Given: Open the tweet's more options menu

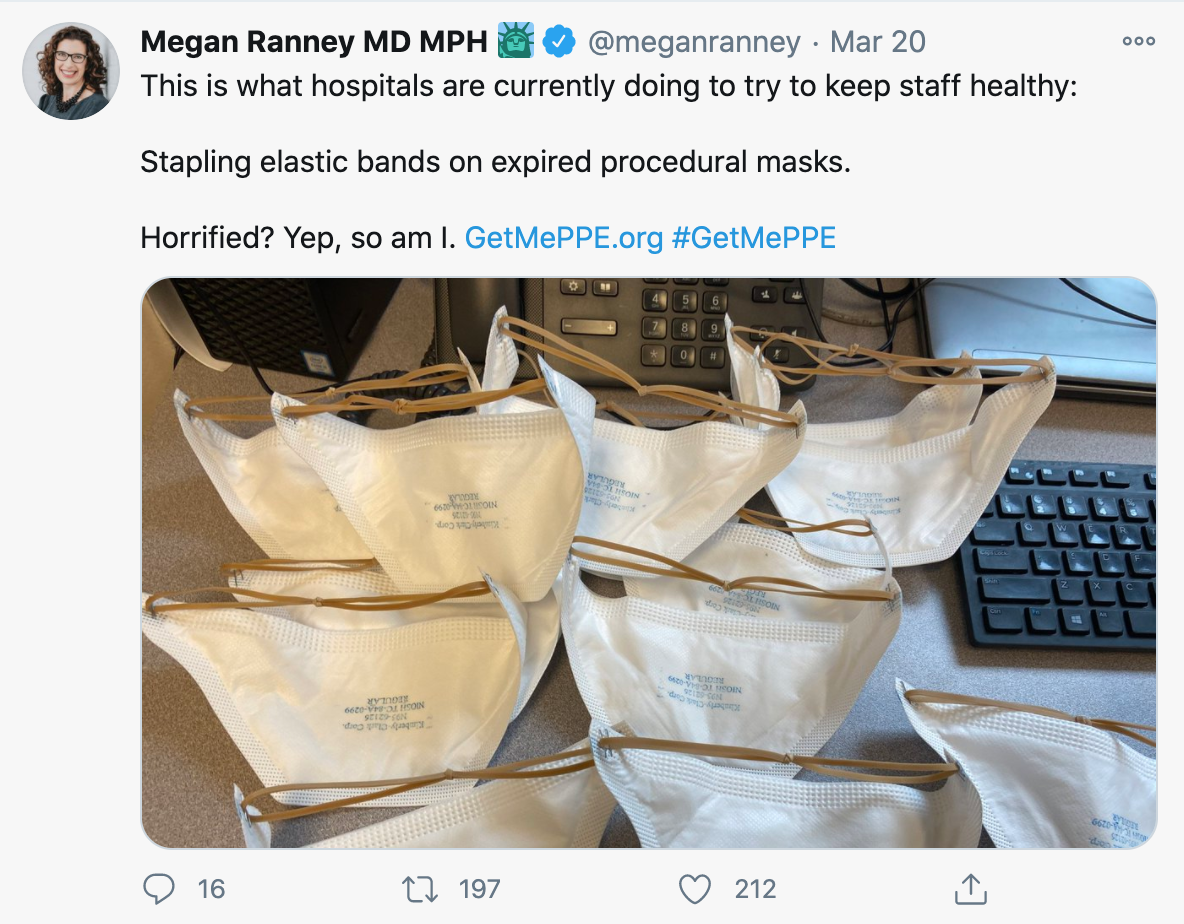Looking at the screenshot, I should point(1138,41).
